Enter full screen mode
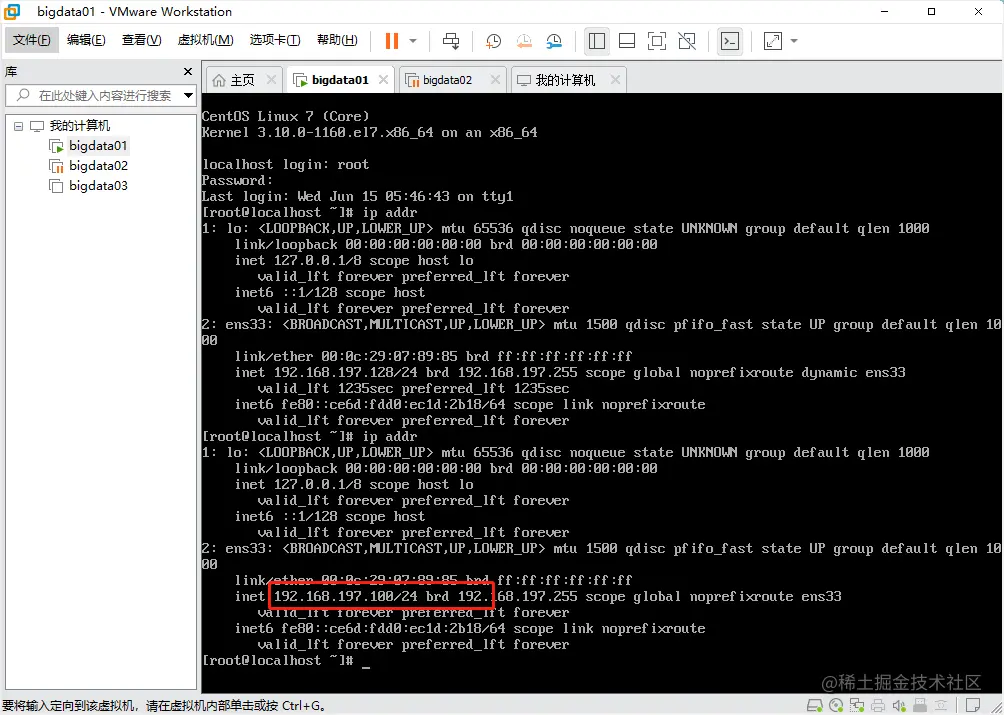Viewport: 1004px width, 715px height. coord(657,41)
